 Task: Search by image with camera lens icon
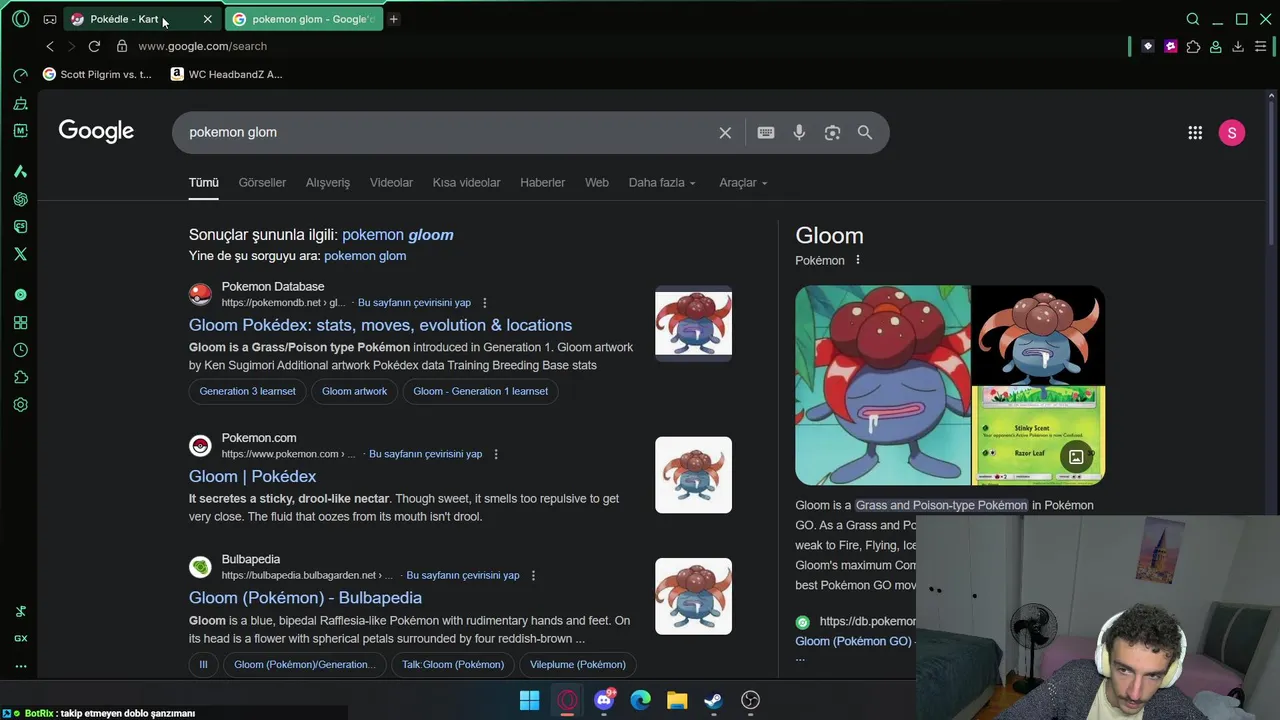click(x=832, y=133)
